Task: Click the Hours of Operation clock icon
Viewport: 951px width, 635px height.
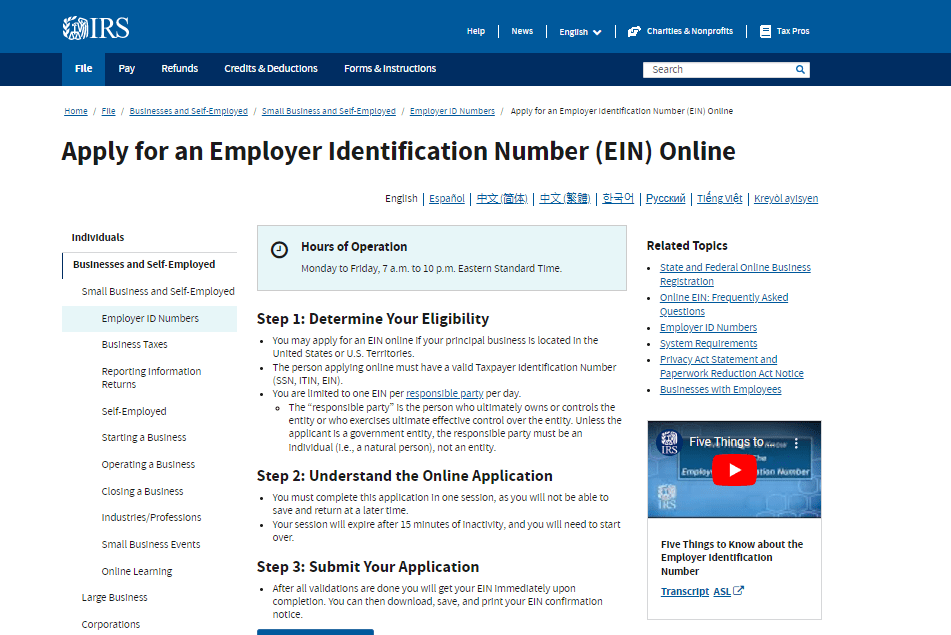Action: click(279, 250)
